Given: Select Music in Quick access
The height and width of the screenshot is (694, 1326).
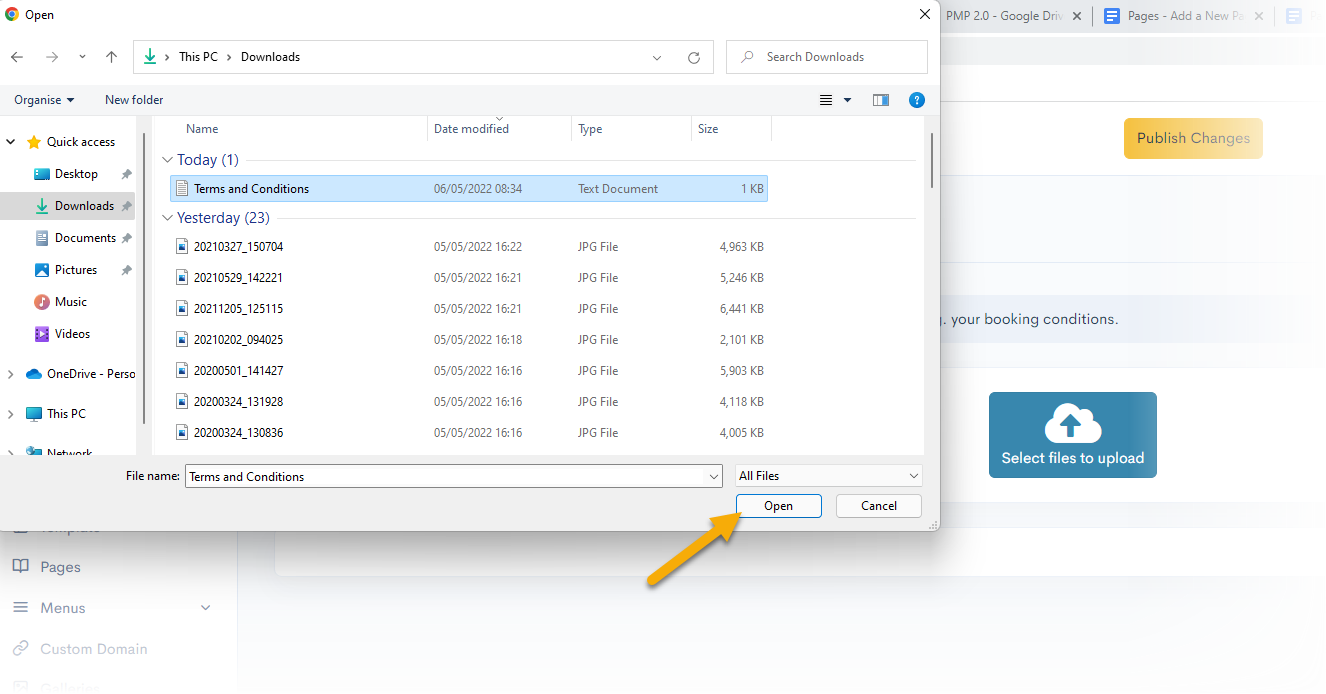Looking at the screenshot, I should pyautogui.click(x=70, y=302).
